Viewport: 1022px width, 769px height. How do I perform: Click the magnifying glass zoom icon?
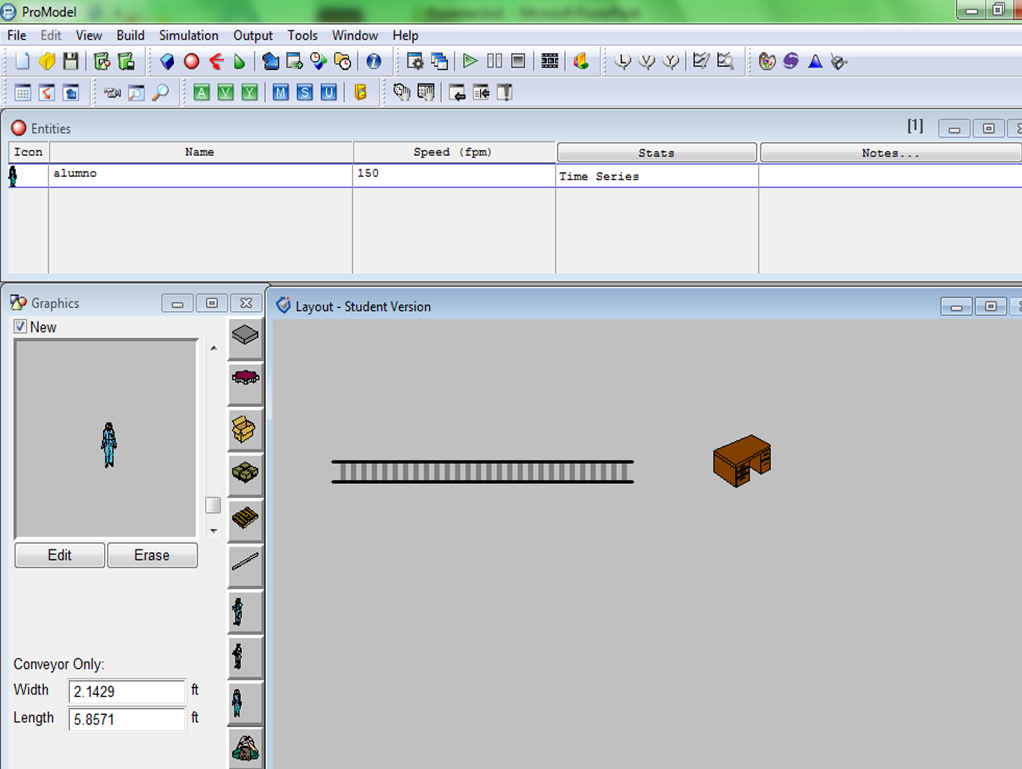pos(160,93)
